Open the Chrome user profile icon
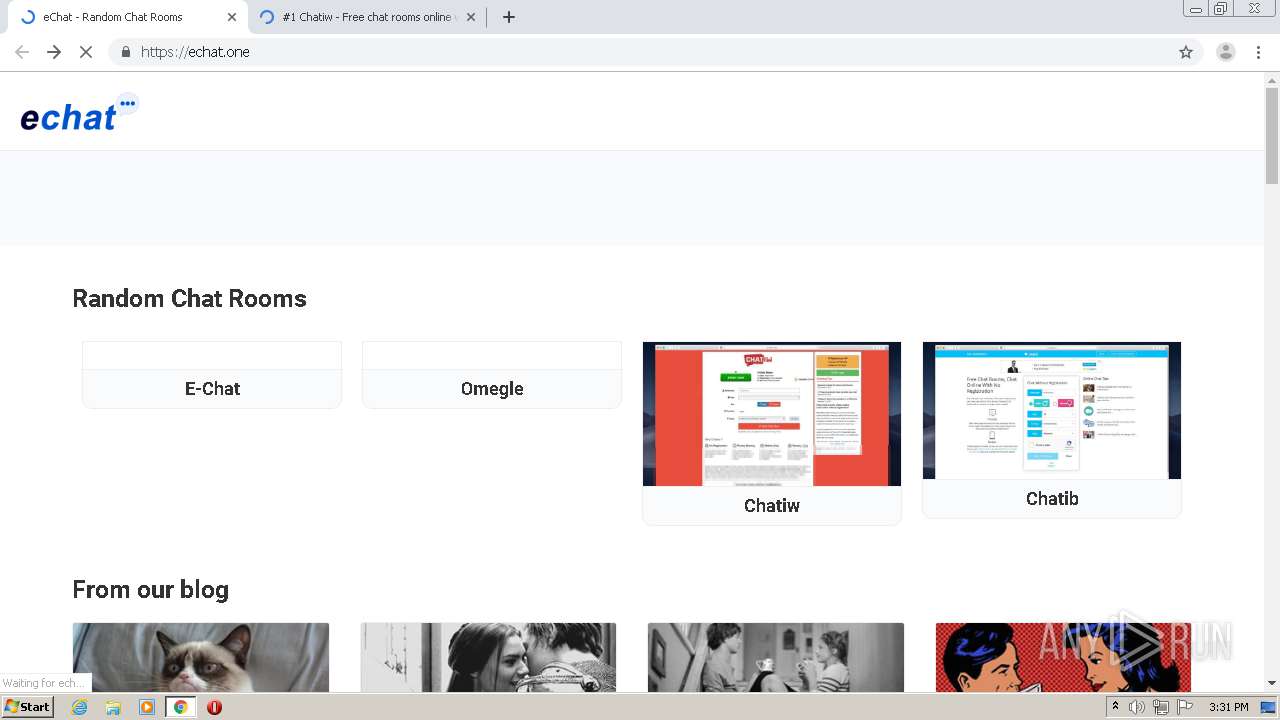This screenshot has width=1280, height=720. coord(1226,52)
